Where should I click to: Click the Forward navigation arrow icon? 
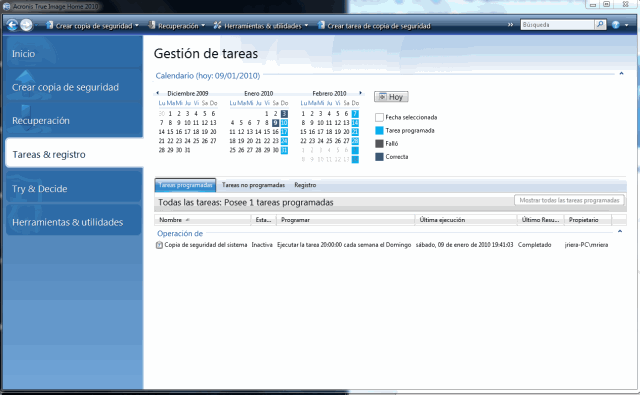pos(27,25)
